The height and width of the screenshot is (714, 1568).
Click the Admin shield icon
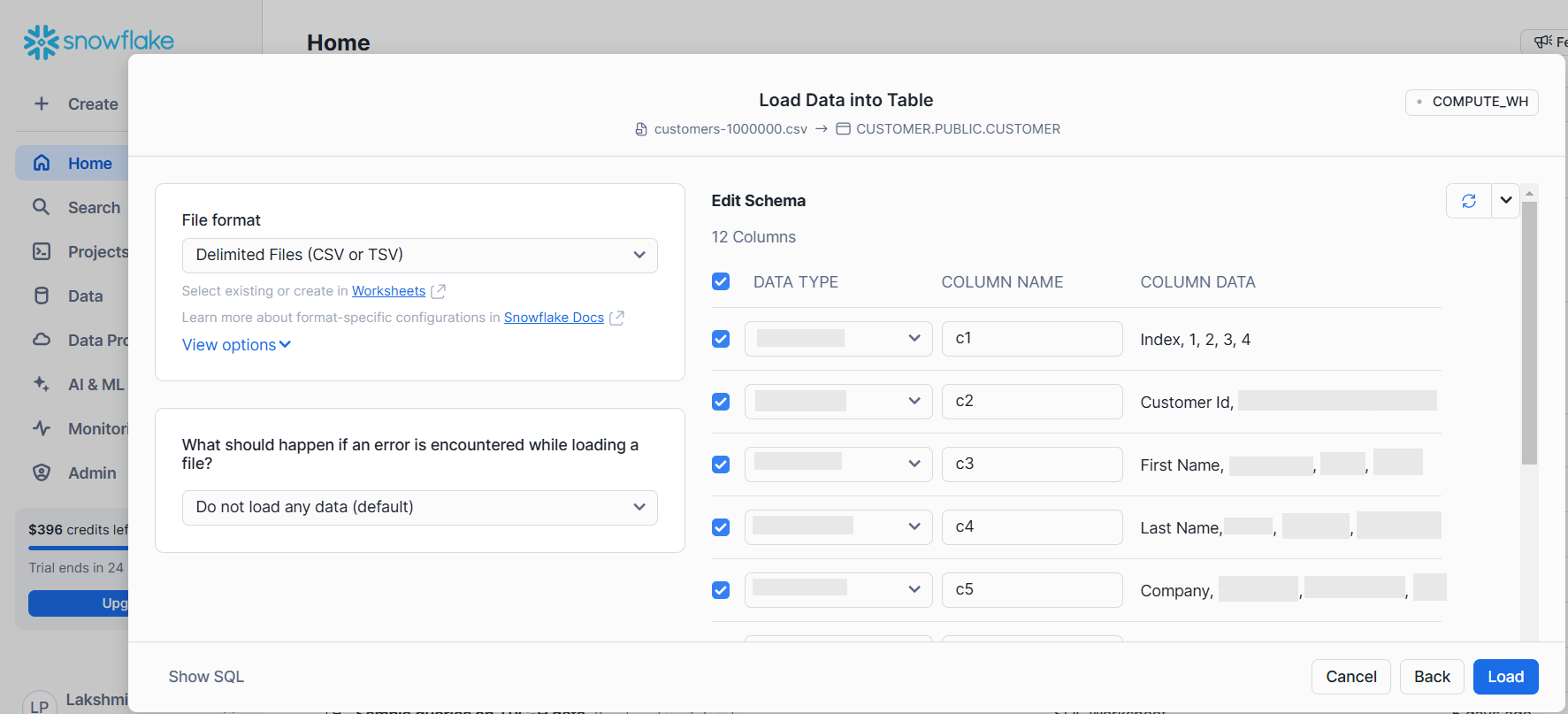pyautogui.click(x=41, y=472)
